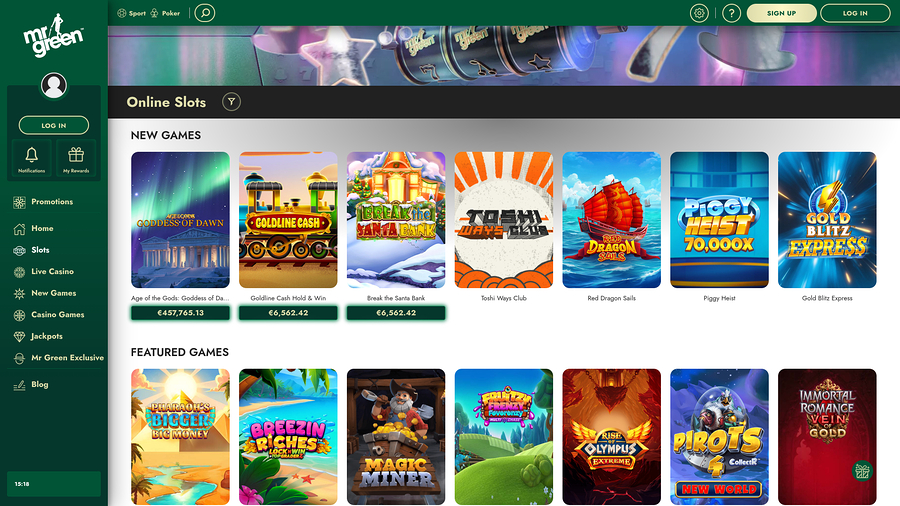The image size is (900, 506).
Task: Open the Notifications bell
Action: coord(32,157)
